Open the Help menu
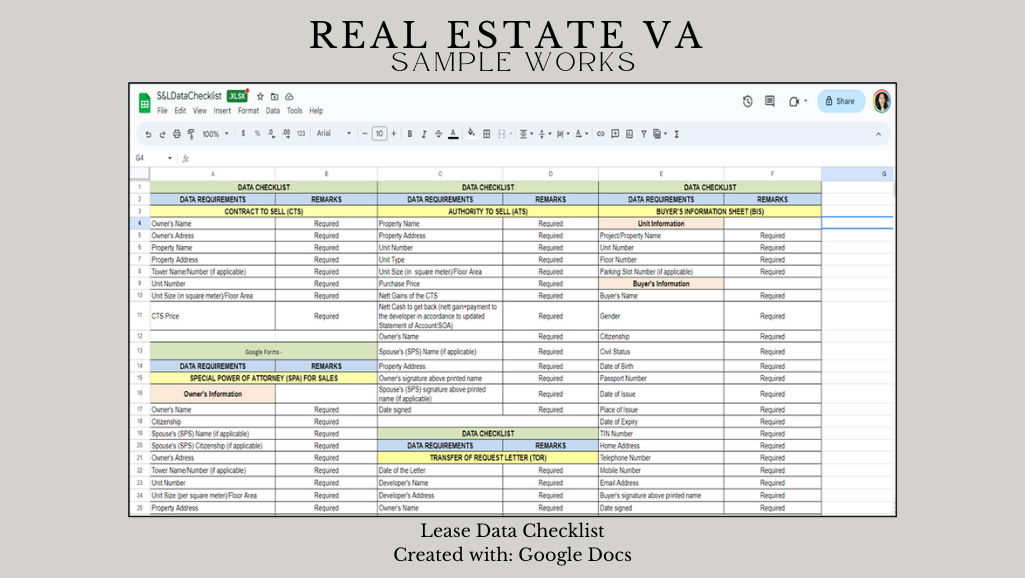The height and width of the screenshot is (578, 1025). coord(316,111)
